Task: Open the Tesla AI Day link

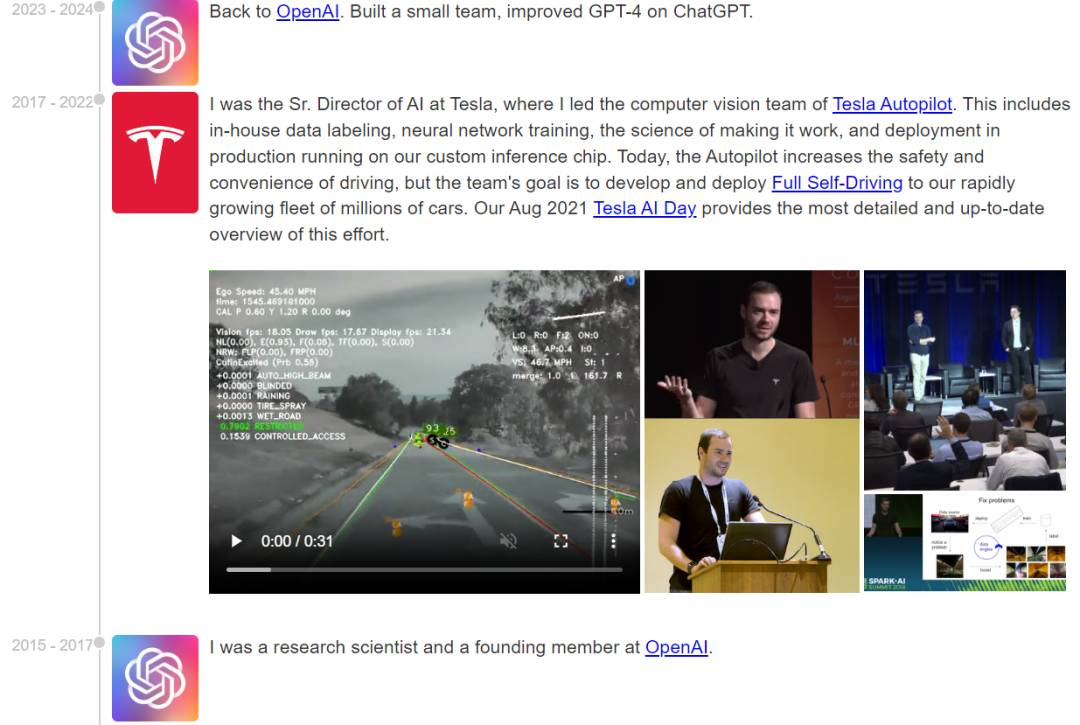Action: [x=645, y=208]
